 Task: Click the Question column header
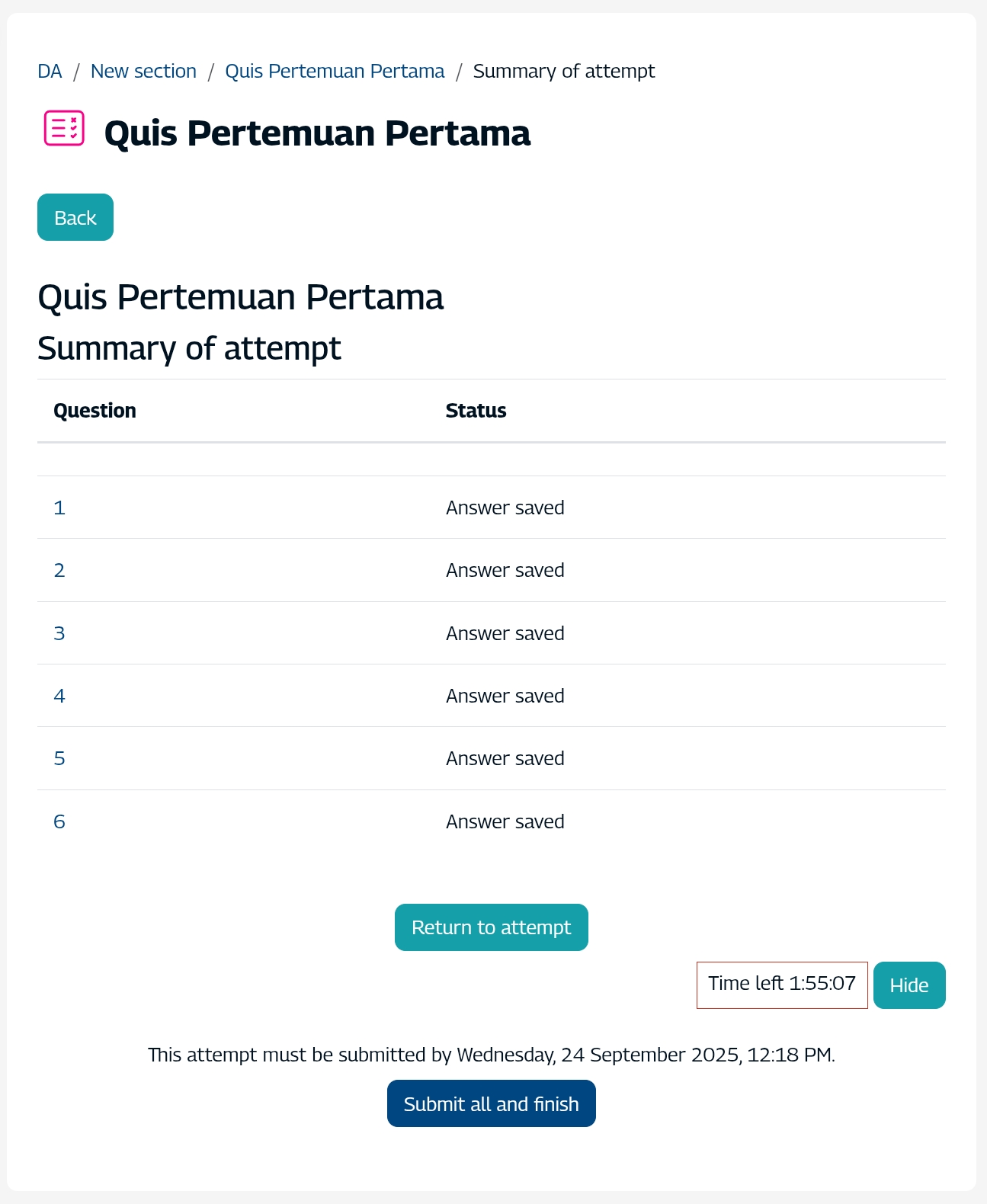coord(94,410)
